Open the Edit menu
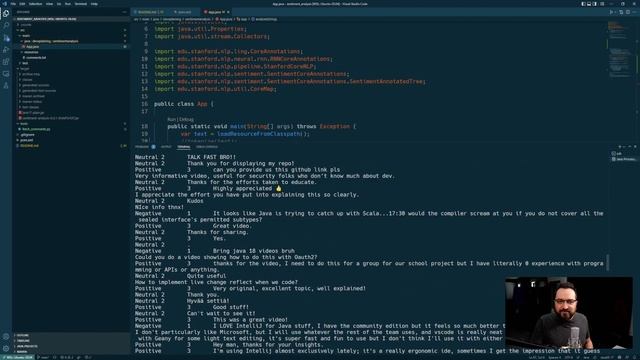This screenshot has height=360, width=640. coord(22,4)
